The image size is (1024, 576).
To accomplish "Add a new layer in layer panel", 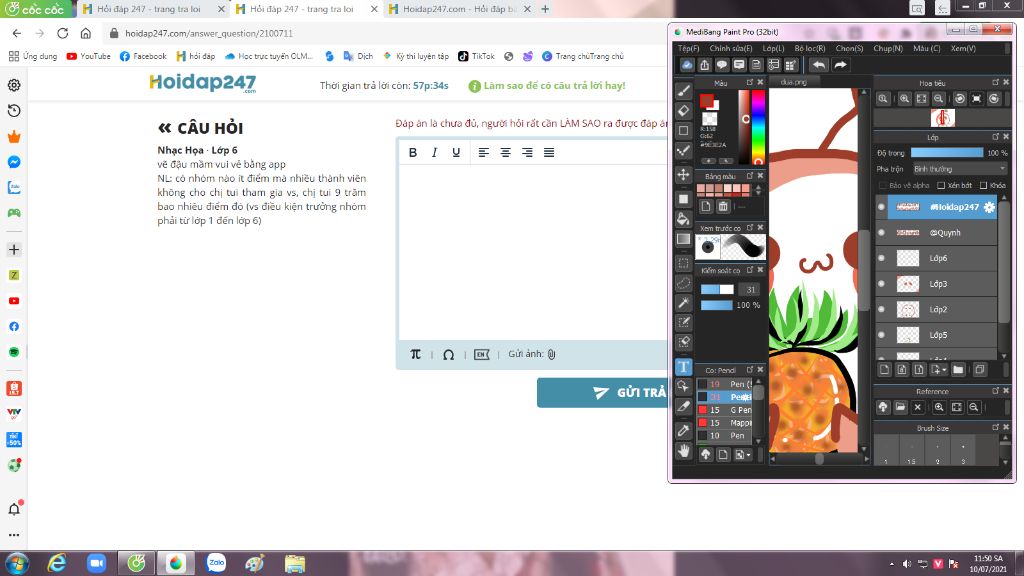I will pos(884,370).
